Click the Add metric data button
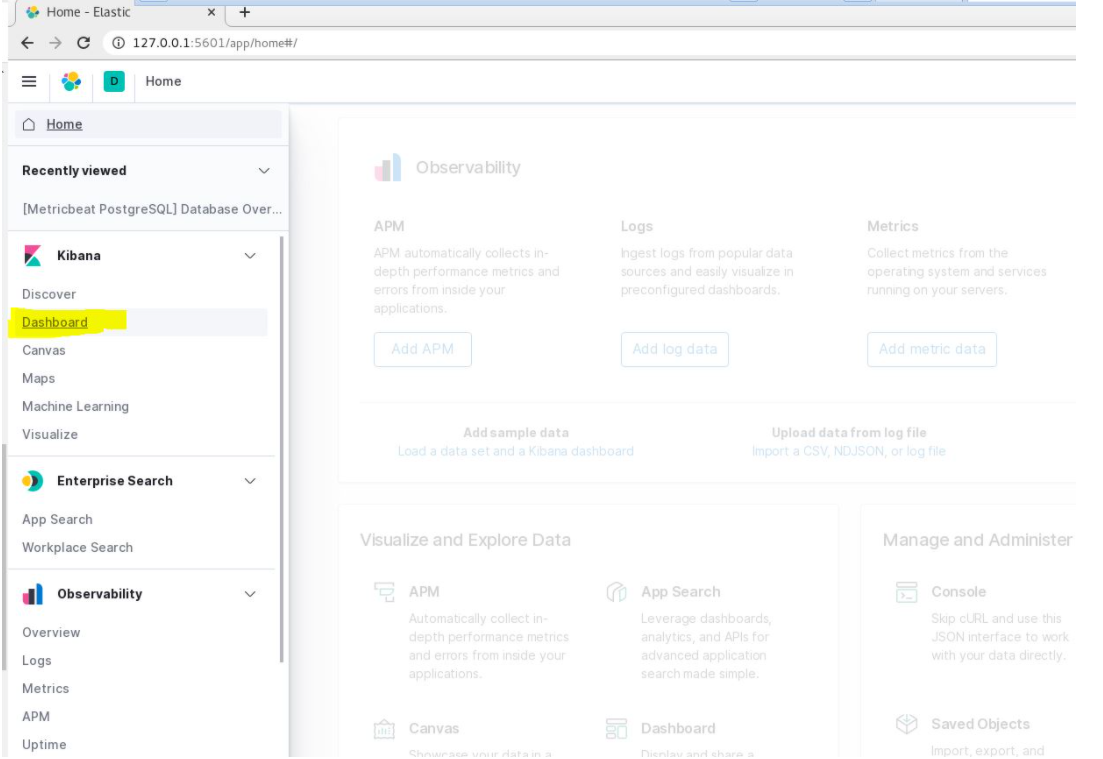1103x759 pixels. [x=932, y=350]
